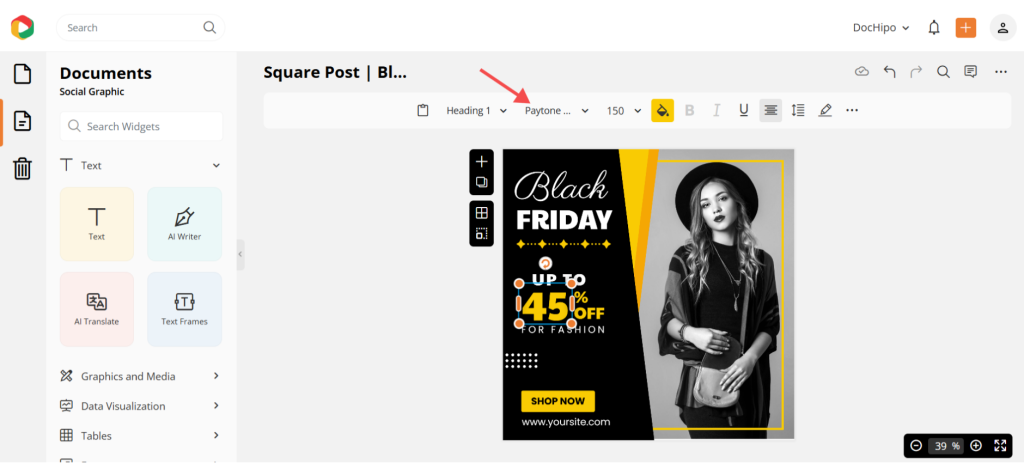Click the cloud save status icon
The width and height of the screenshot is (1024, 463).
click(x=862, y=72)
